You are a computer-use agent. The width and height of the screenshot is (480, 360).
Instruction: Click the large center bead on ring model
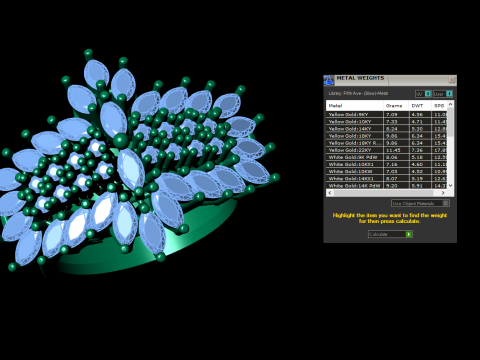click(x=120, y=141)
